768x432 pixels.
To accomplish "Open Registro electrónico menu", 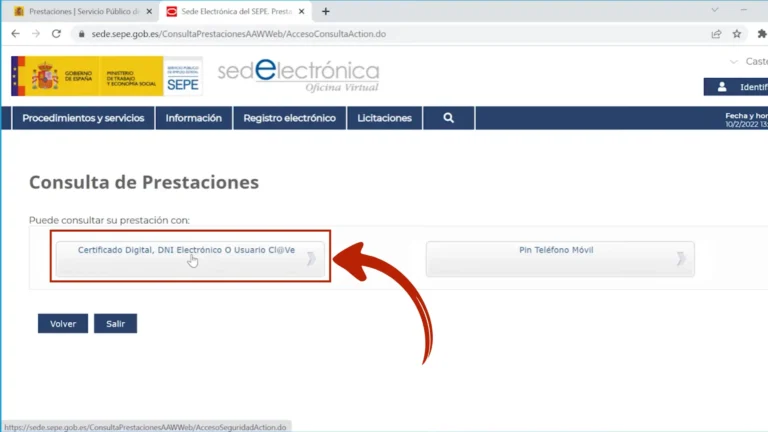I will coord(289,118).
